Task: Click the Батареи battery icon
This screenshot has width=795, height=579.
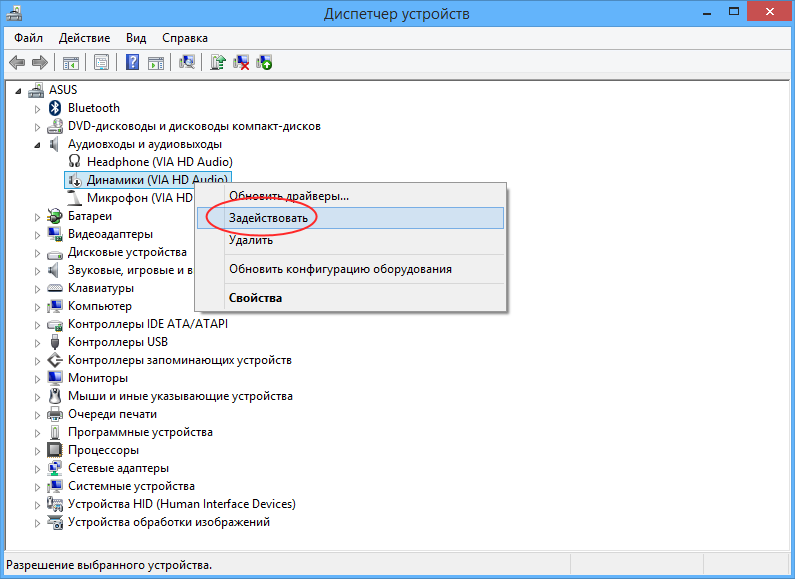Action: 55,216
